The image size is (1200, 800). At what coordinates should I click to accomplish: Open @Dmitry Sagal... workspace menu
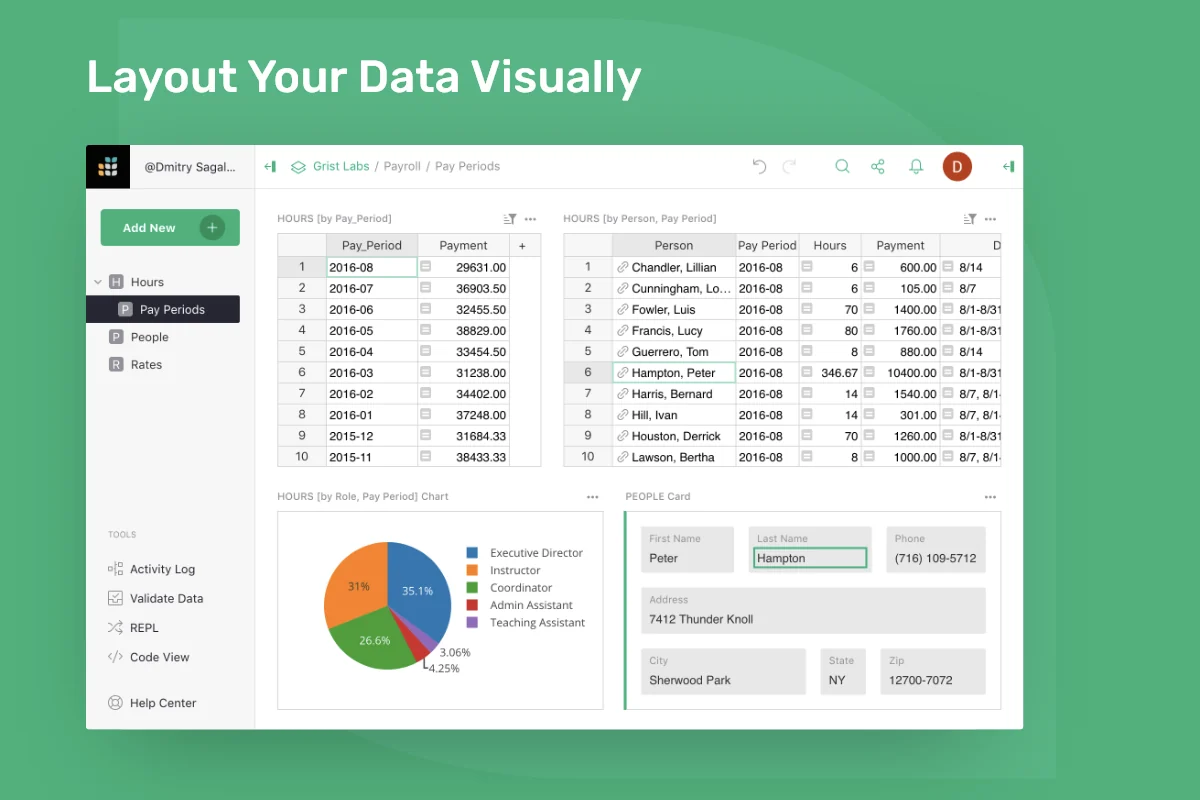[x=190, y=167]
